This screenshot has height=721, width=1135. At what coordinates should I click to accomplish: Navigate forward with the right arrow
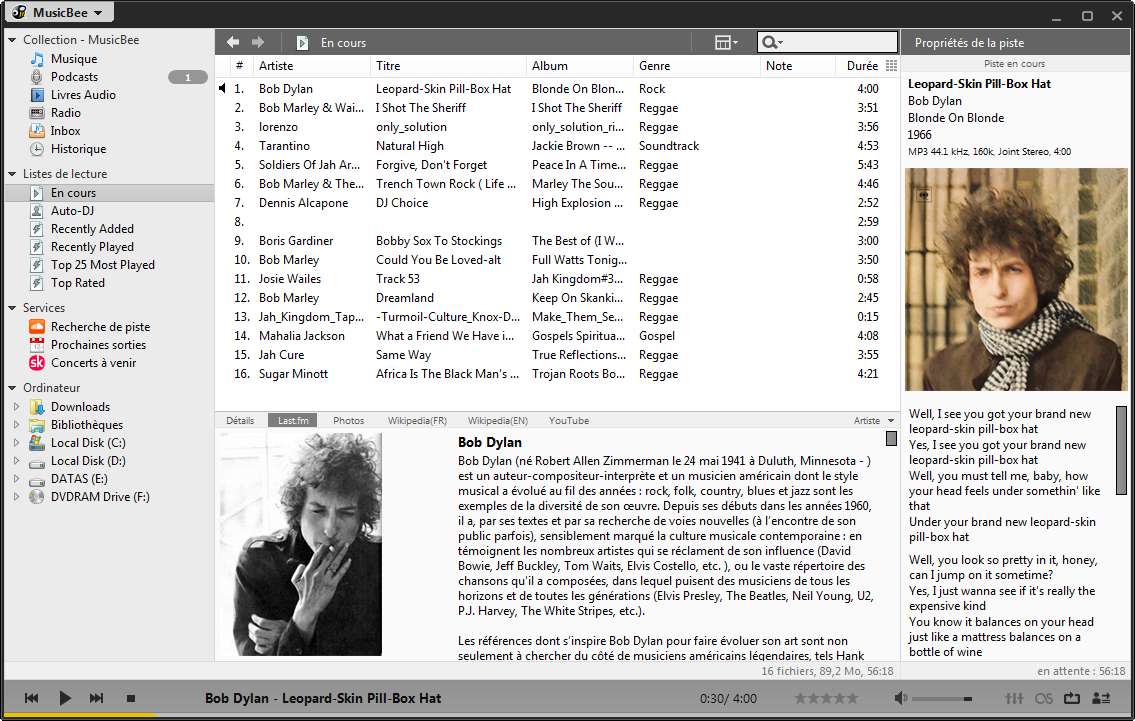point(258,42)
